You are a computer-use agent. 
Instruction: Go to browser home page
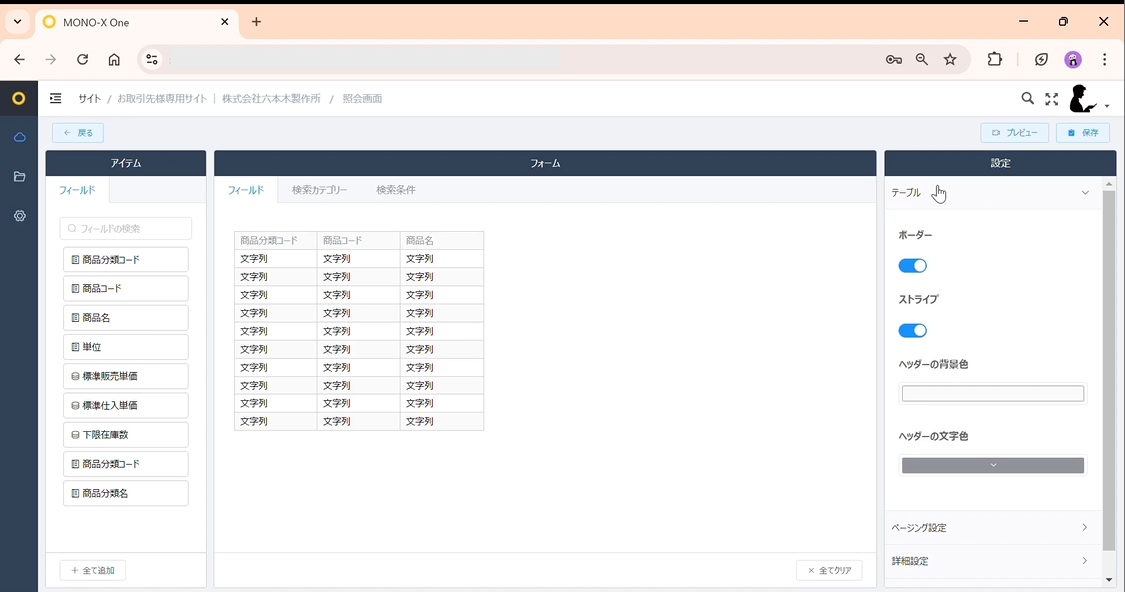[x=114, y=60]
